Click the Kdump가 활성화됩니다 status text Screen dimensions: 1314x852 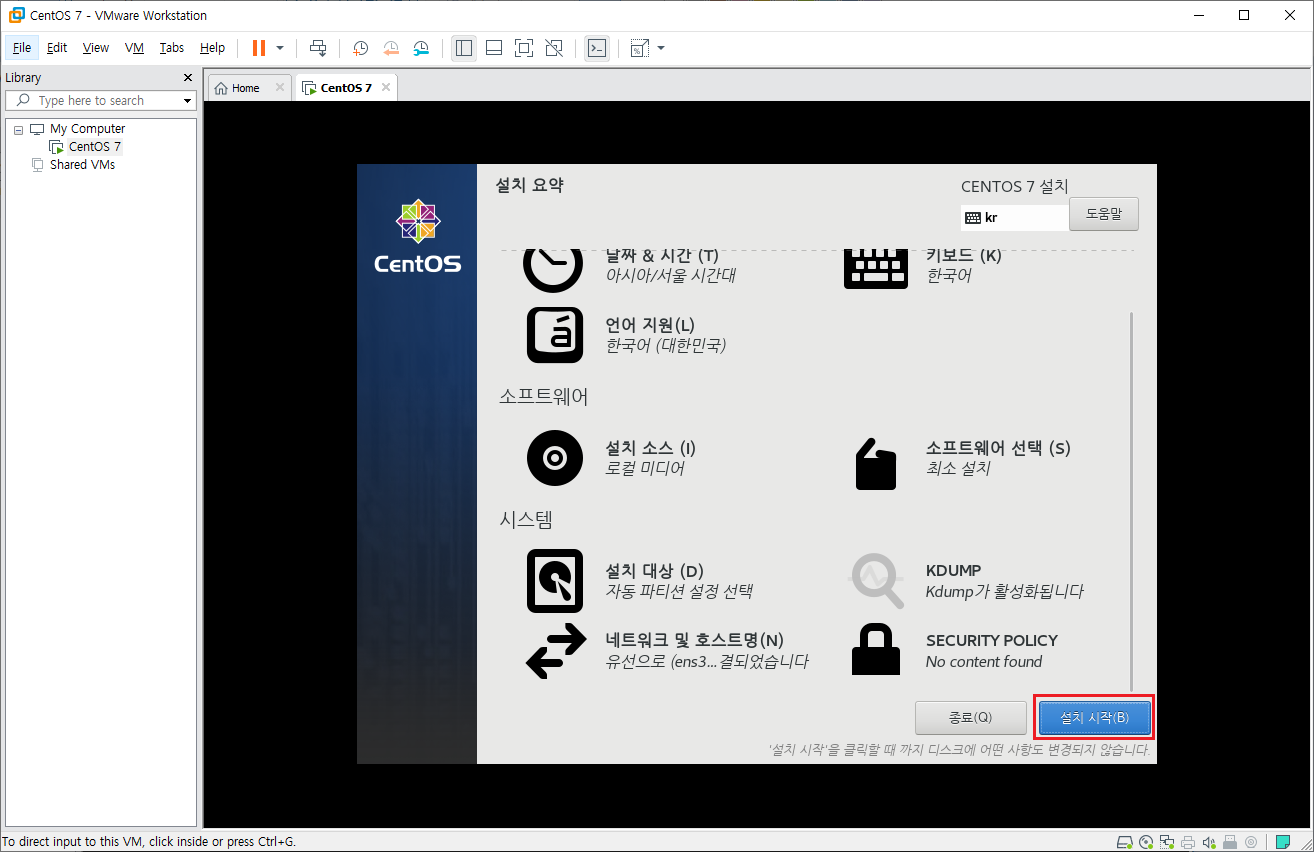(x=1005, y=591)
